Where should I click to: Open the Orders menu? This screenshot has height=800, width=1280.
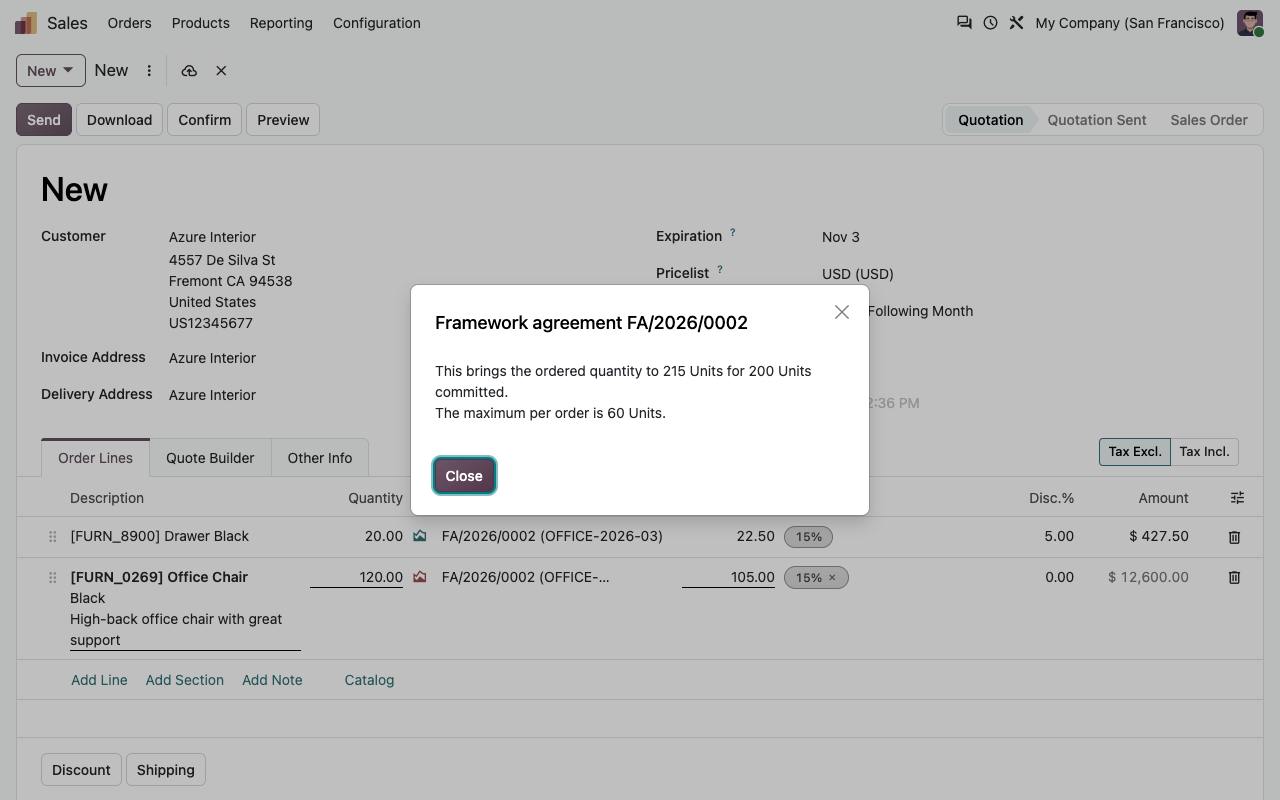tap(130, 23)
